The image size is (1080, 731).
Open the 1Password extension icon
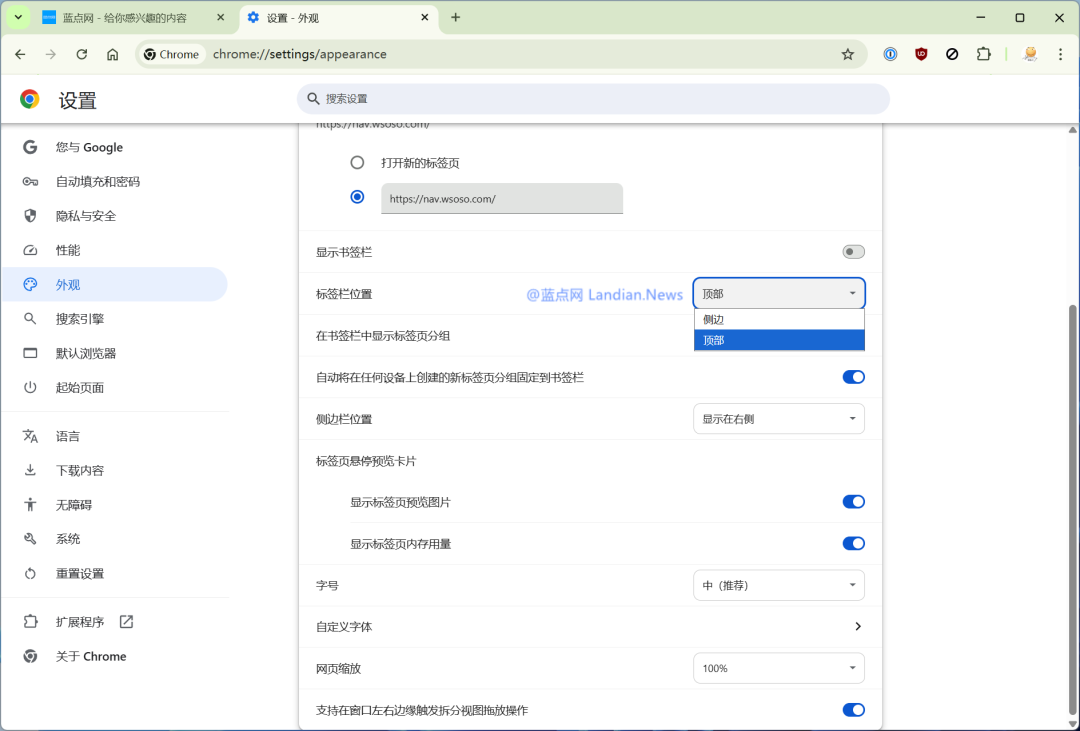[890, 54]
